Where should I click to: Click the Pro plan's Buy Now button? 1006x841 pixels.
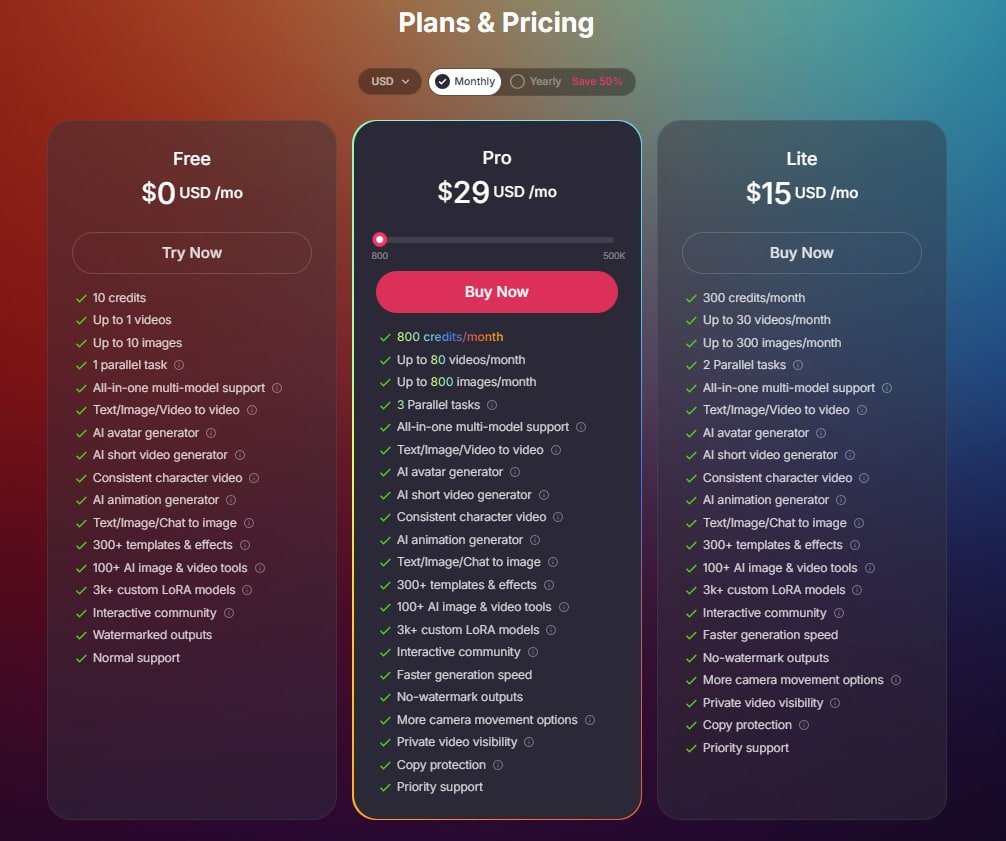coord(497,292)
